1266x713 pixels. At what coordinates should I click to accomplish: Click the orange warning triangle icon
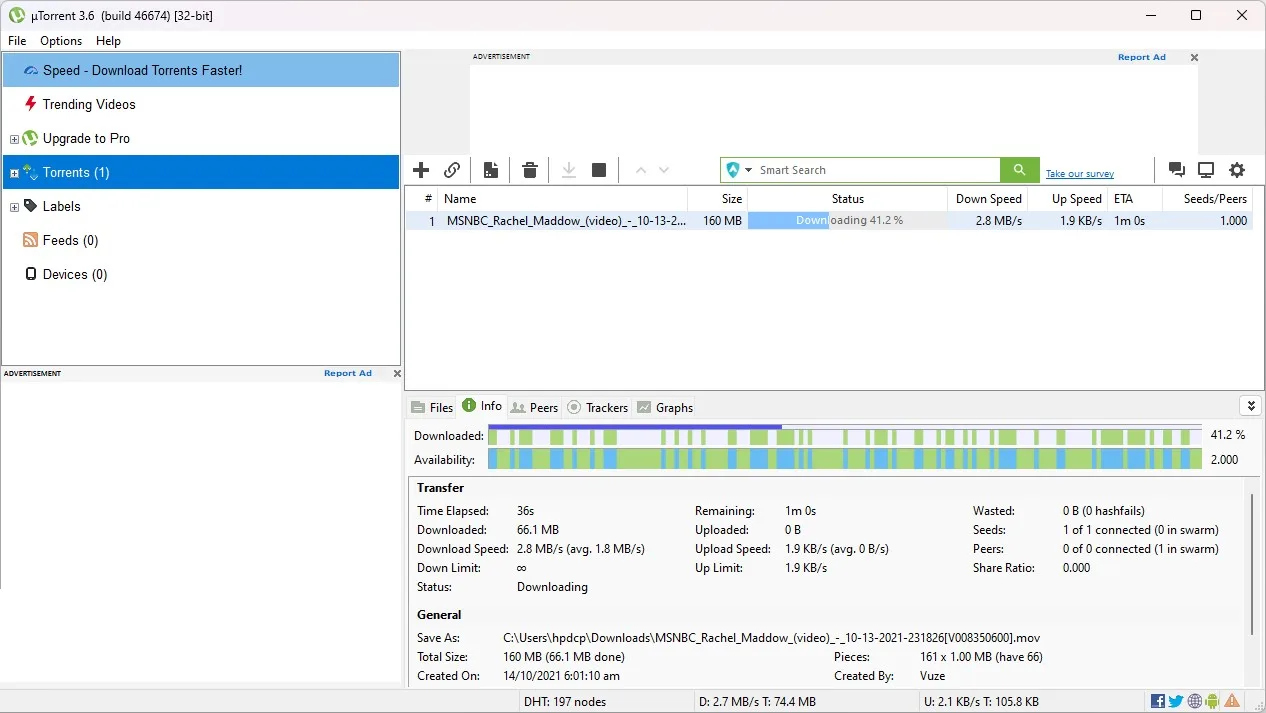[1232, 701]
